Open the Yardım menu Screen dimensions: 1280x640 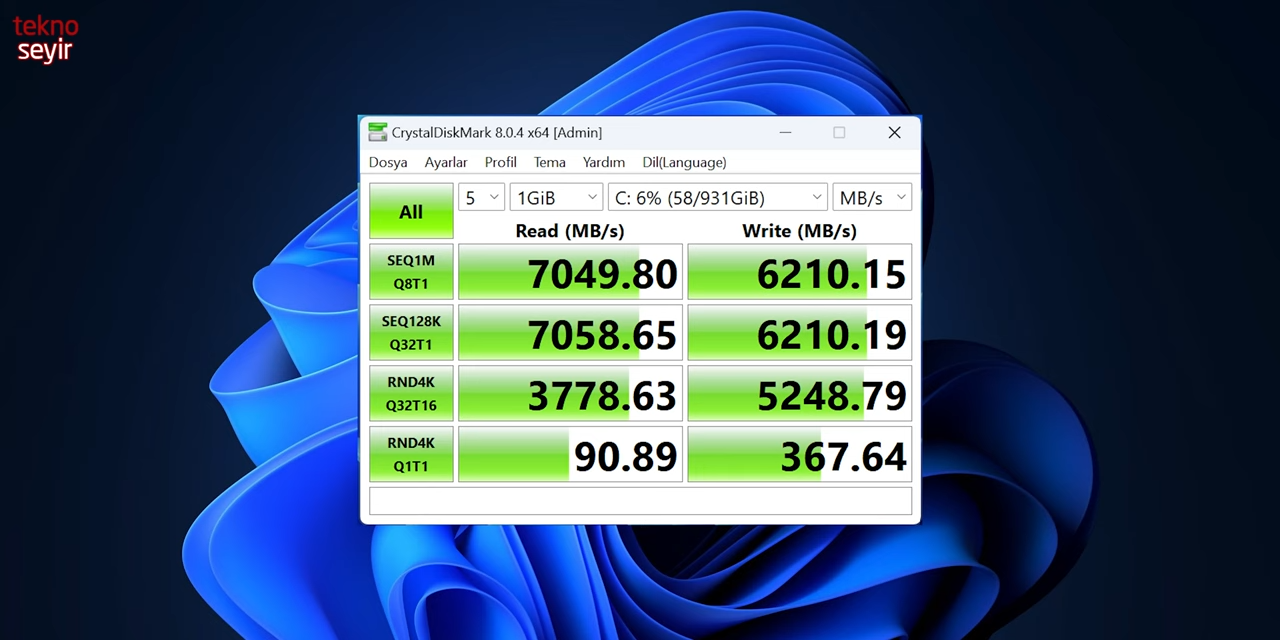tap(604, 162)
